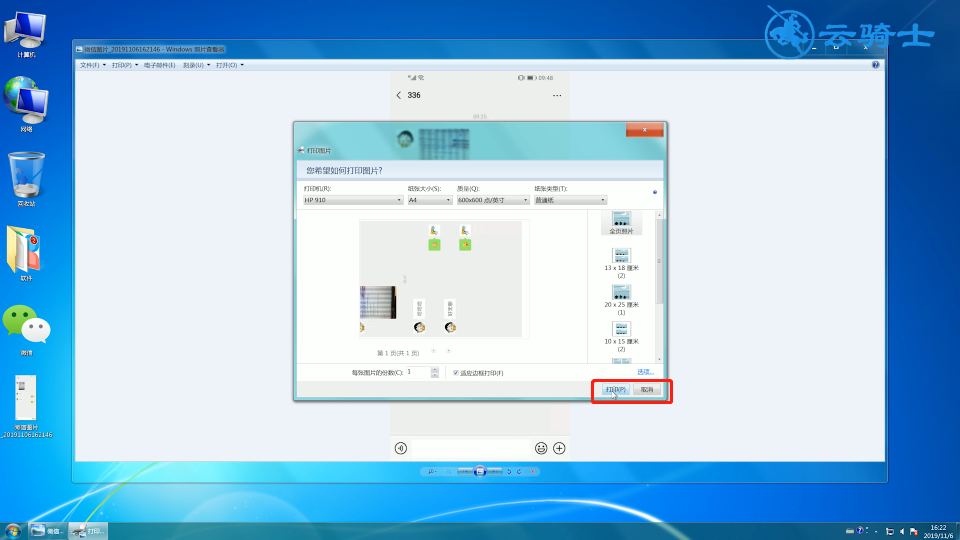
Task: Select the 10 x 15 cm layout
Action: [621, 337]
